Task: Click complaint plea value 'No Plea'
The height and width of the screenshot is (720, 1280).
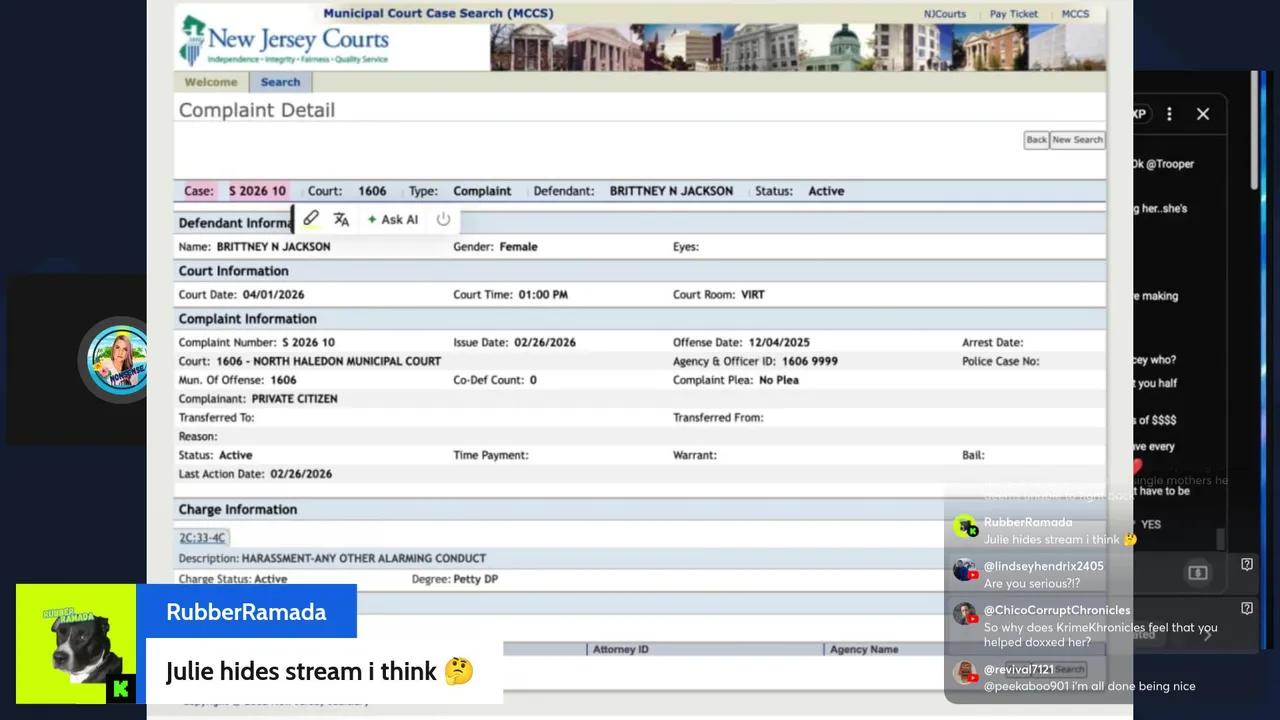Action: point(779,380)
